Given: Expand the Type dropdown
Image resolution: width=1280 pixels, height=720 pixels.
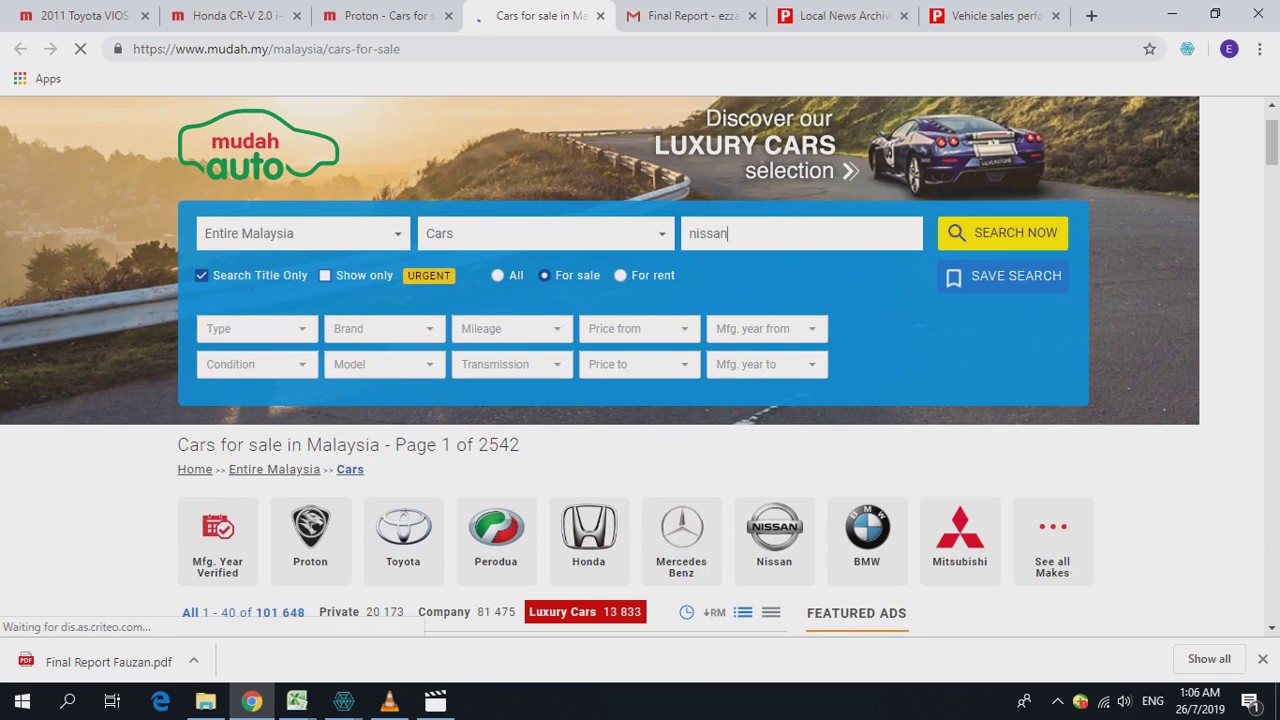Looking at the screenshot, I should pyautogui.click(x=257, y=328).
